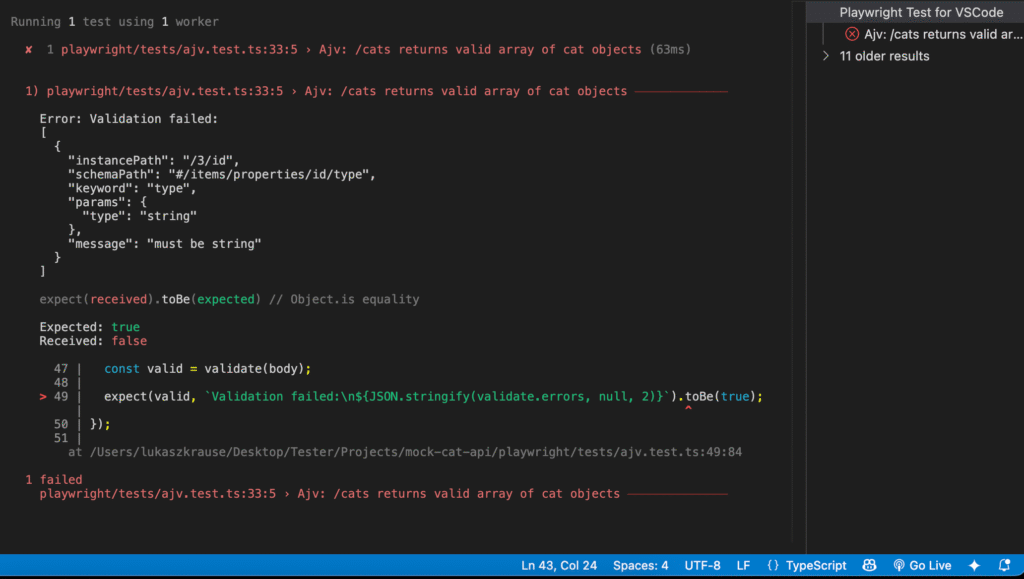Open numbered error heading 1) playwright/tests/ajv.test.ts:33:5
1024x579 pixels.
coord(326,91)
